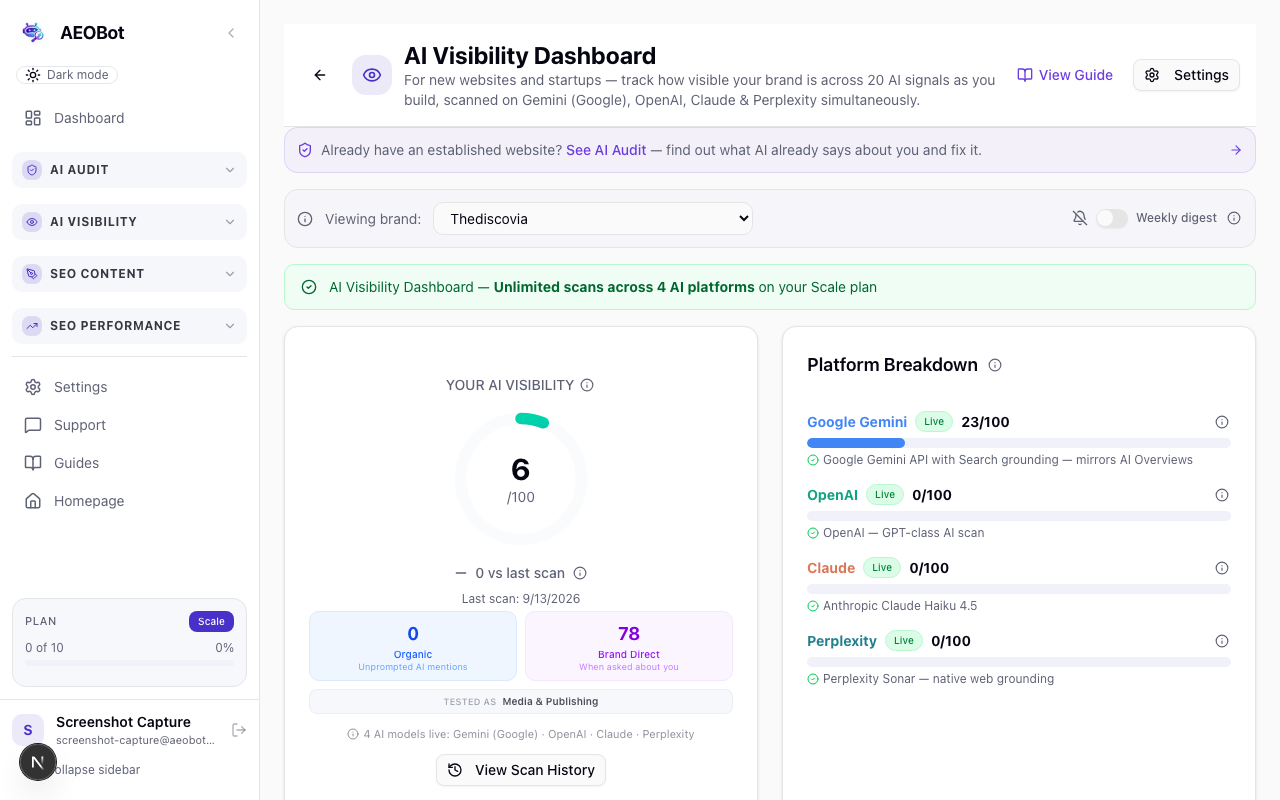1280x800 pixels.
Task: Open Support in the sidebar
Action: (129, 425)
